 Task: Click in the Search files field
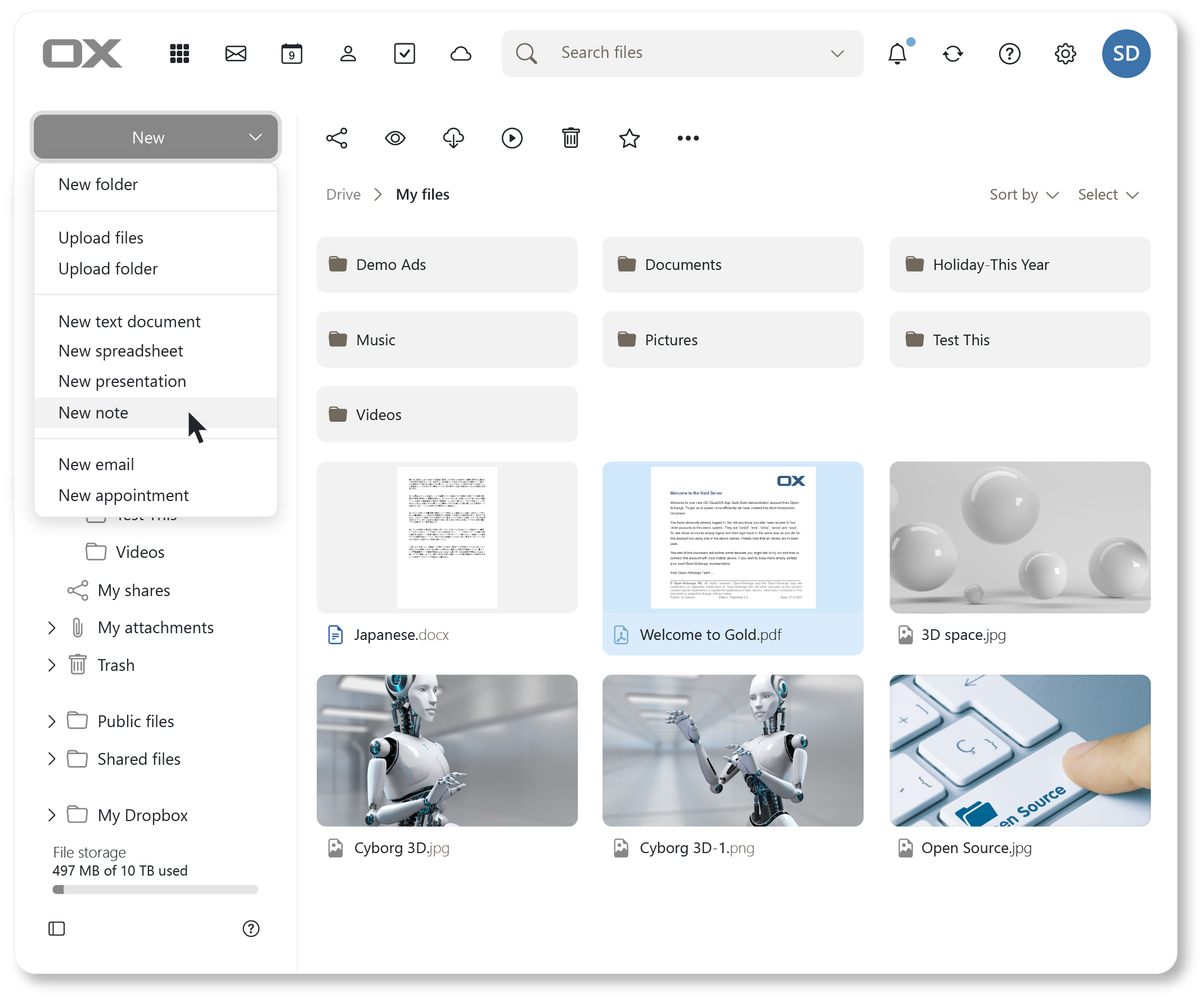click(x=682, y=53)
